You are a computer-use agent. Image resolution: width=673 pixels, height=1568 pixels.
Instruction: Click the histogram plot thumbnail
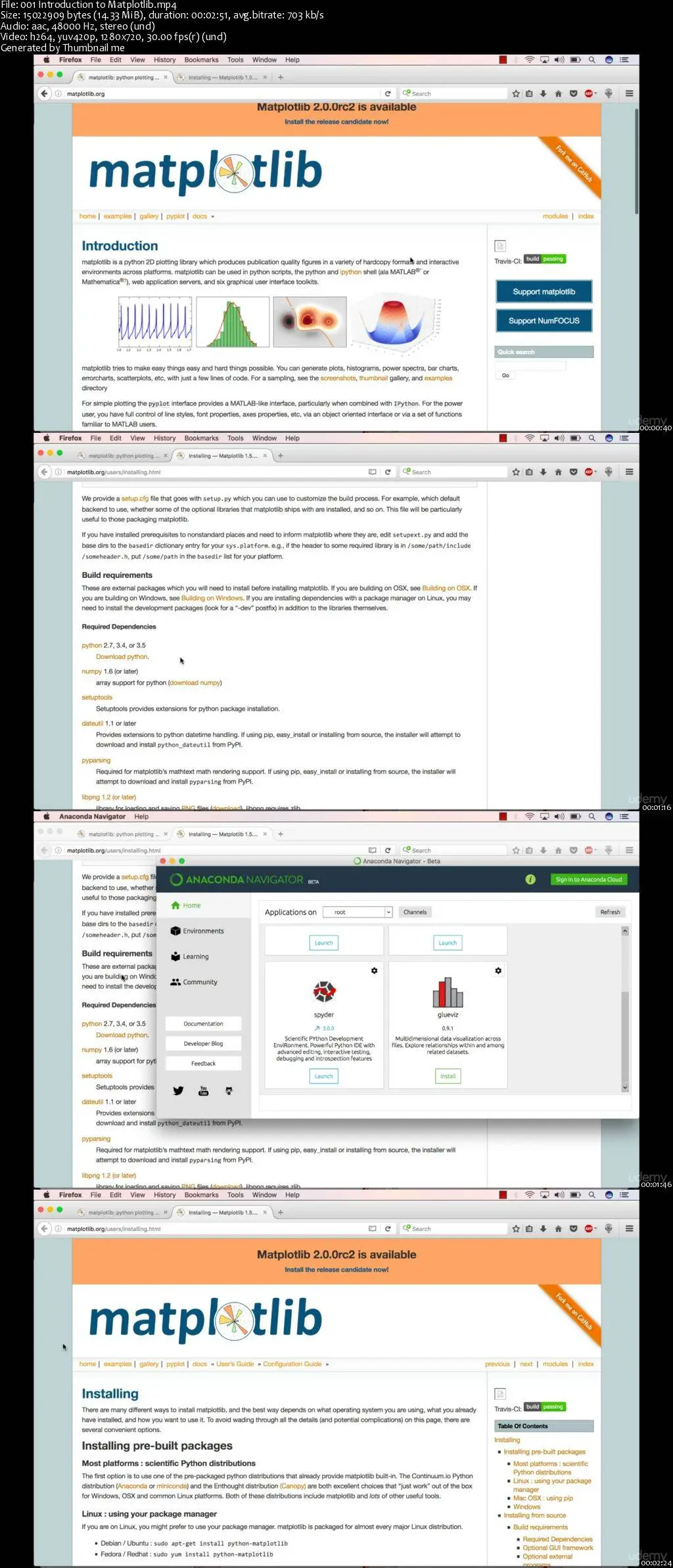point(233,322)
